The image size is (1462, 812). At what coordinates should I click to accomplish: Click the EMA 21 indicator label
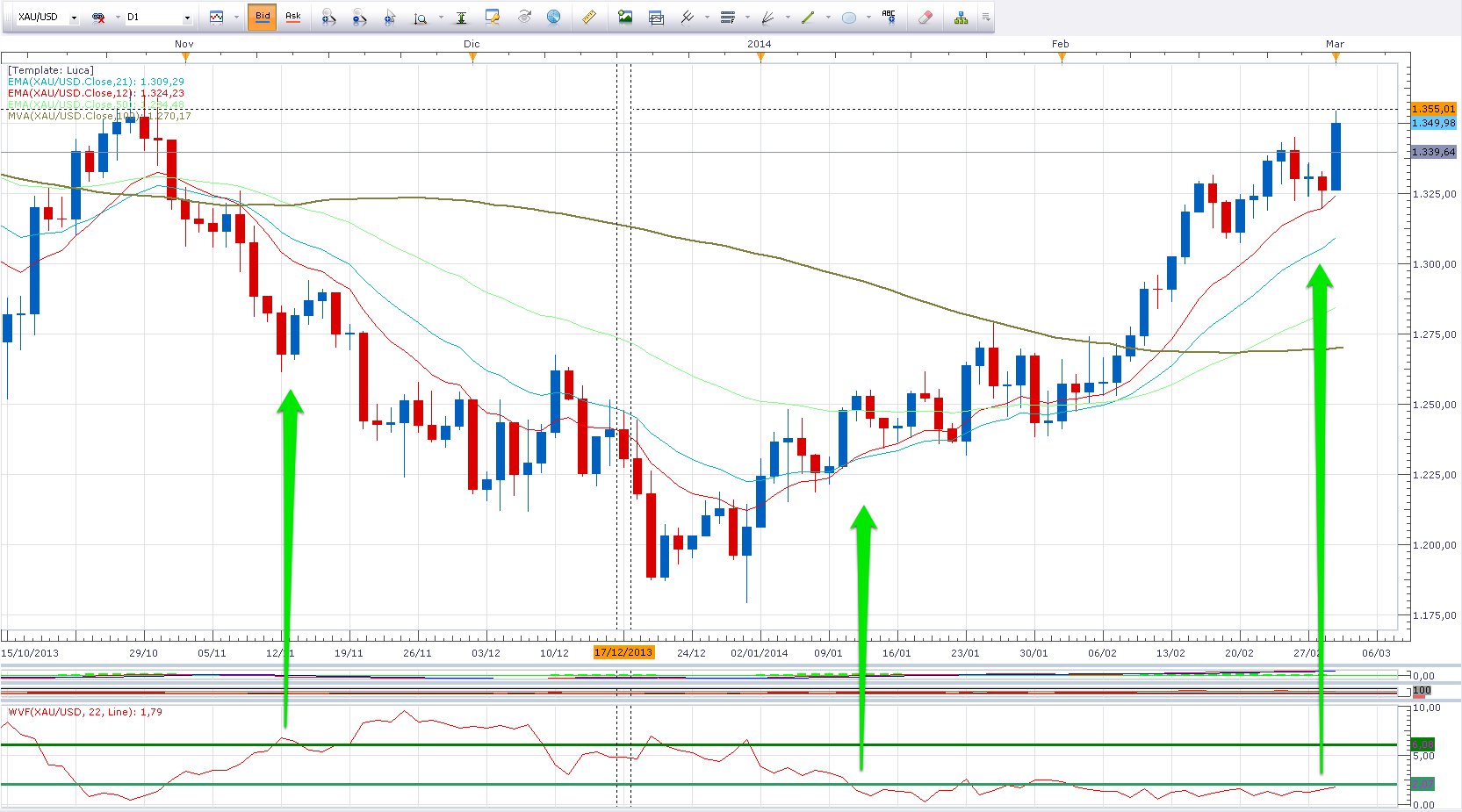96,82
